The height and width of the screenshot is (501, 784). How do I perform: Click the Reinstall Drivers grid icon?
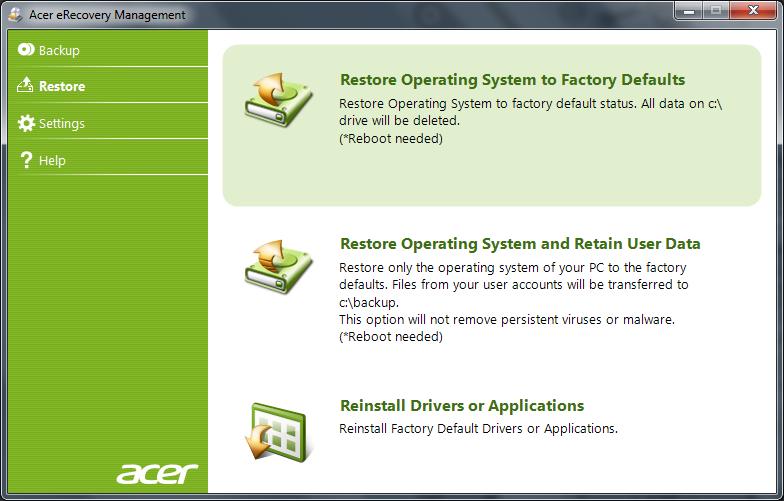(279, 432)
